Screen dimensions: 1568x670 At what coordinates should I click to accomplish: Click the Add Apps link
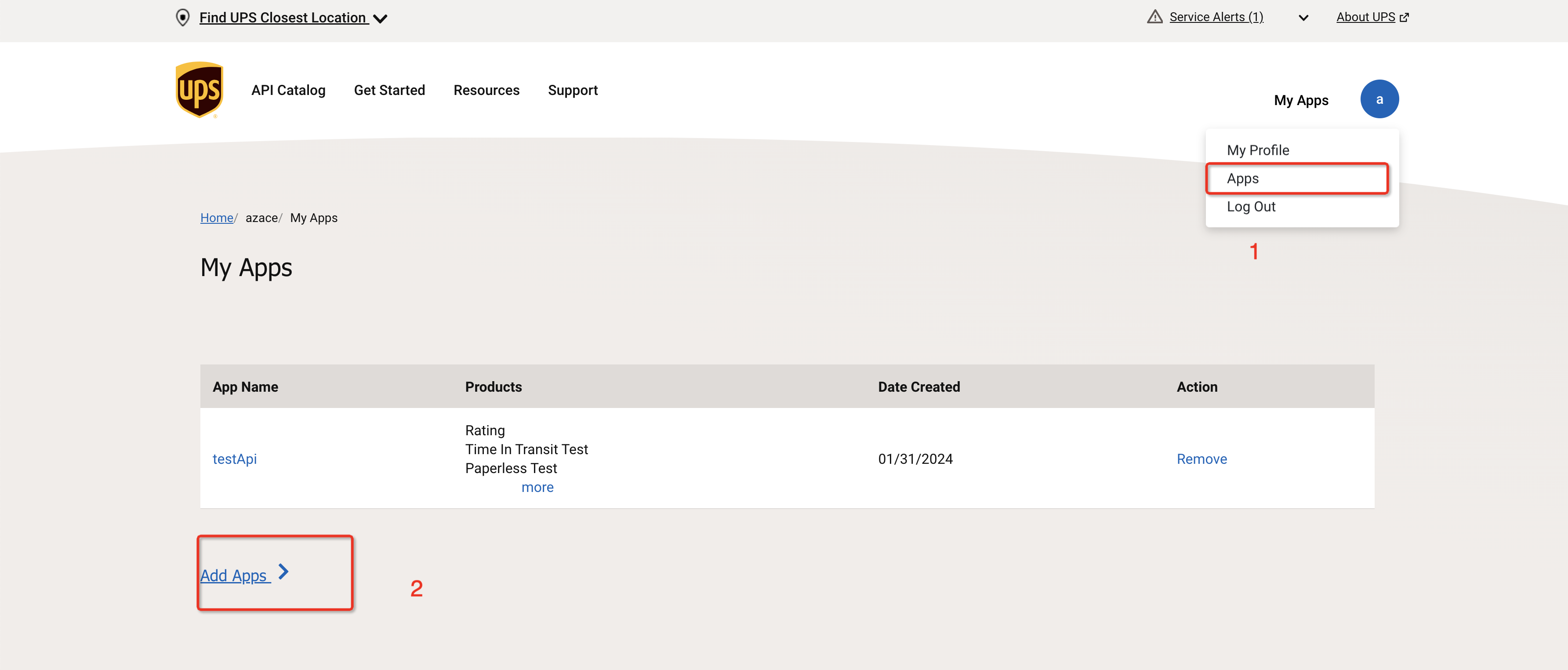pyautogui.click(x=235, y=575)
